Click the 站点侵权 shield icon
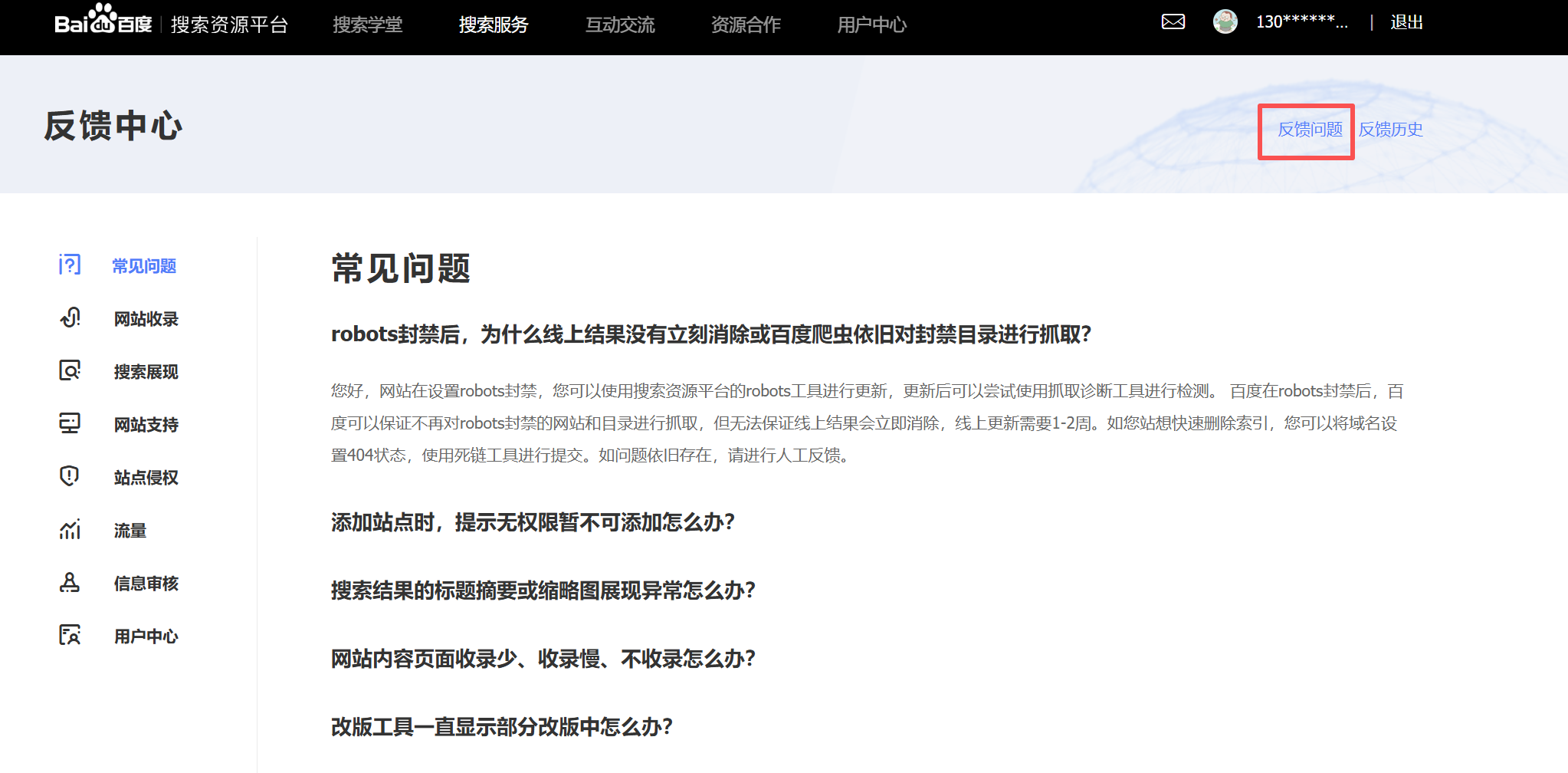This screenshot has height=773, width=1568. tap(69, 476)
